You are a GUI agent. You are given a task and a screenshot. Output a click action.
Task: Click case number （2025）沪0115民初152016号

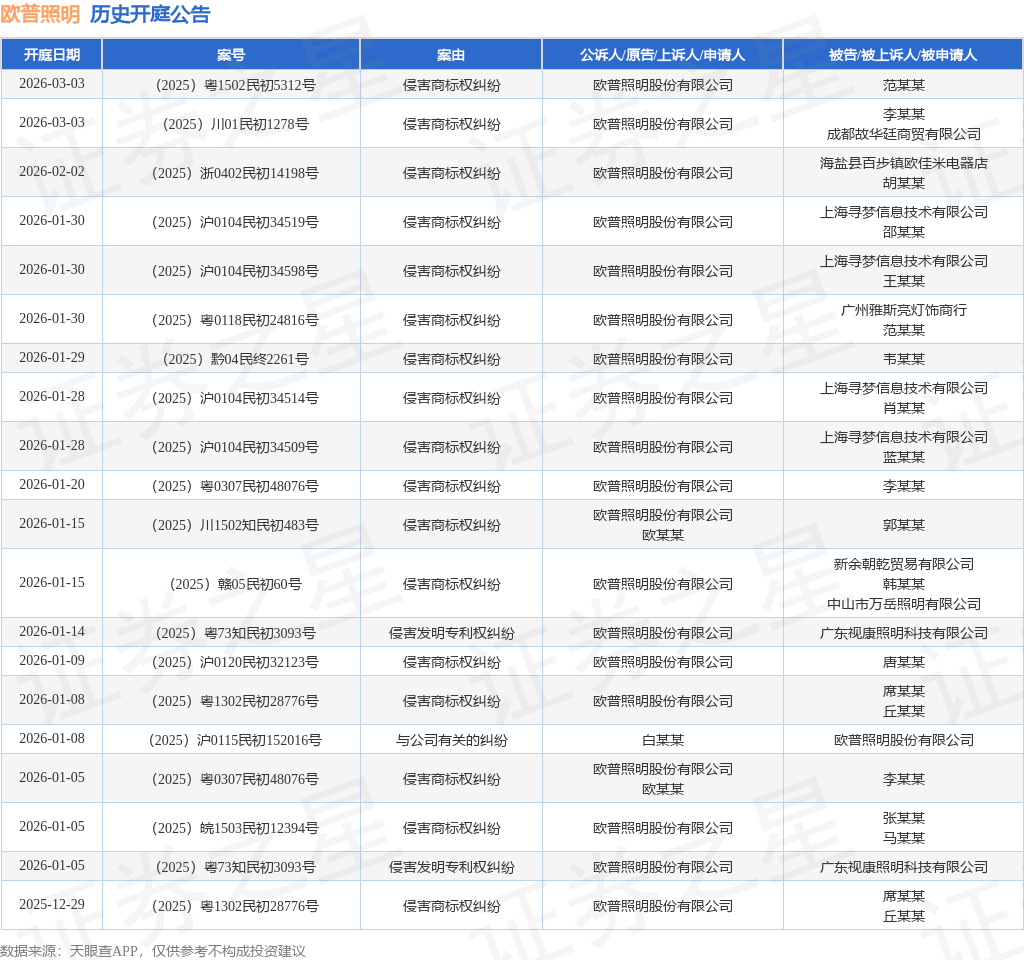[236, 740]
